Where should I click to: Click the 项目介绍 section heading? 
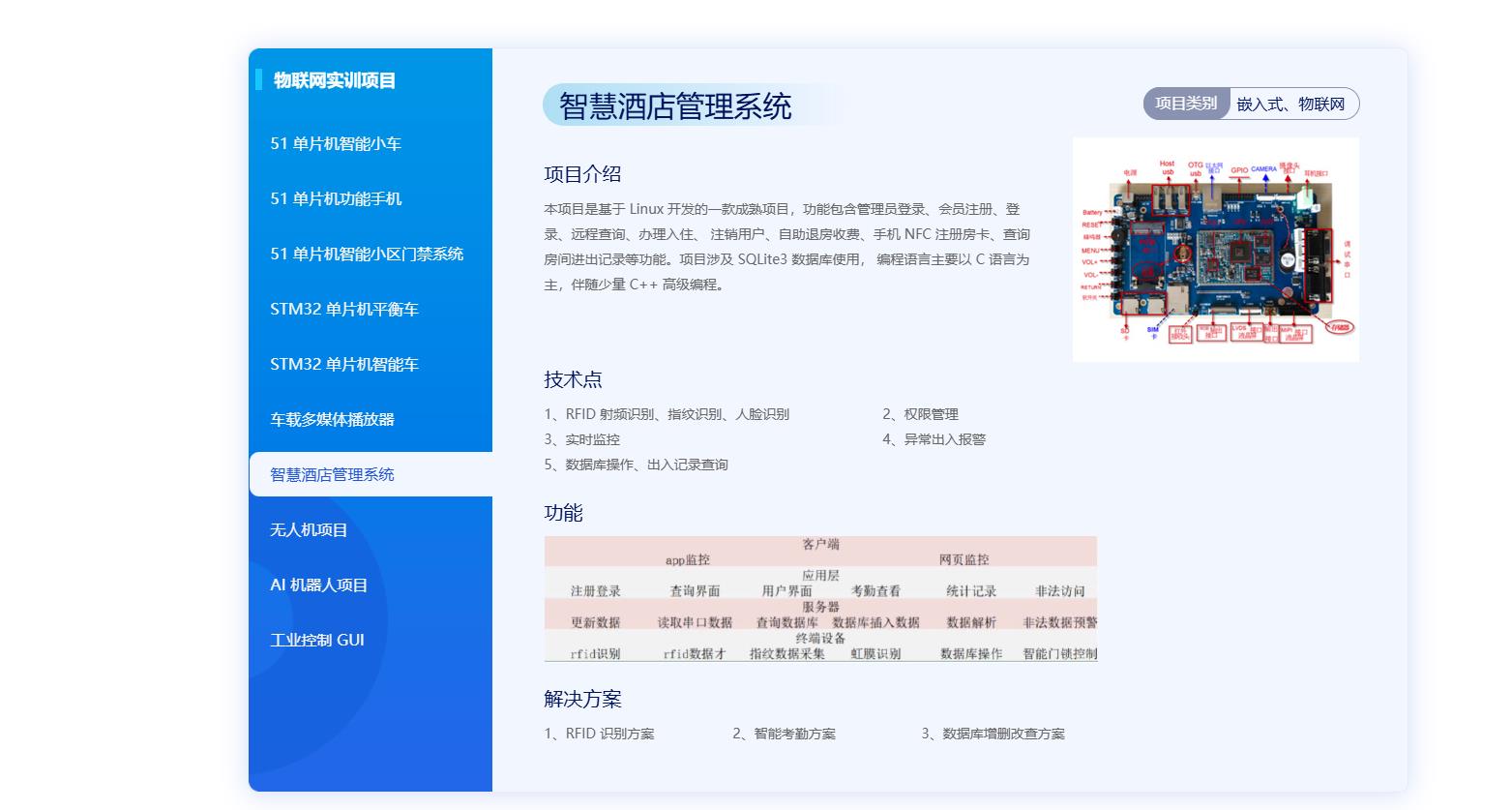582,174
